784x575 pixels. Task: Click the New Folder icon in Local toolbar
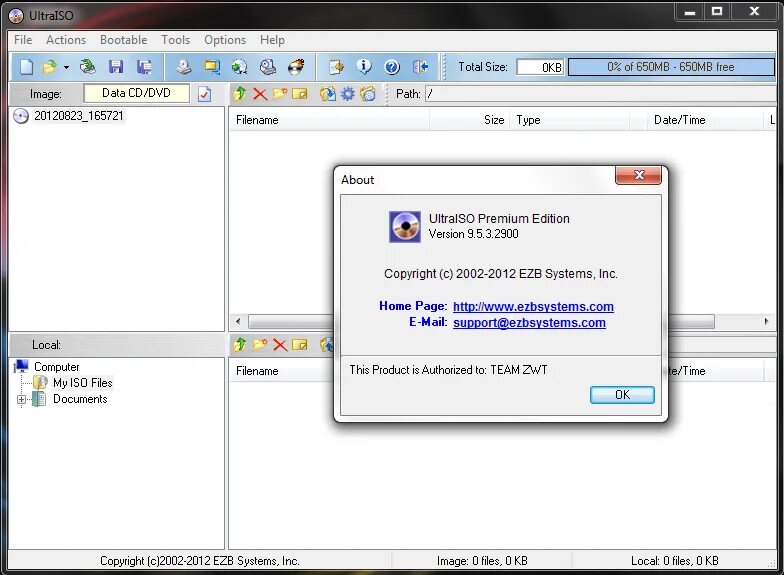[x=260, y=344]
